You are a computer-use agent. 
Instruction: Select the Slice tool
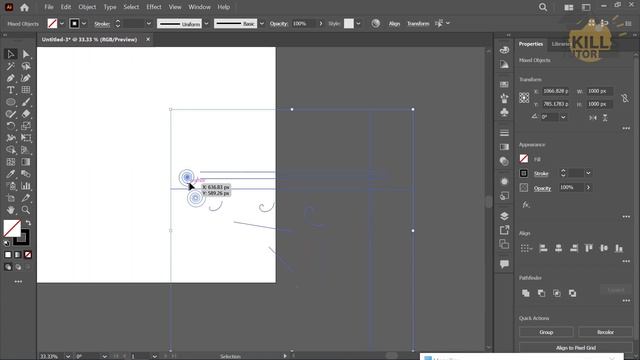(x=26, y=198)
